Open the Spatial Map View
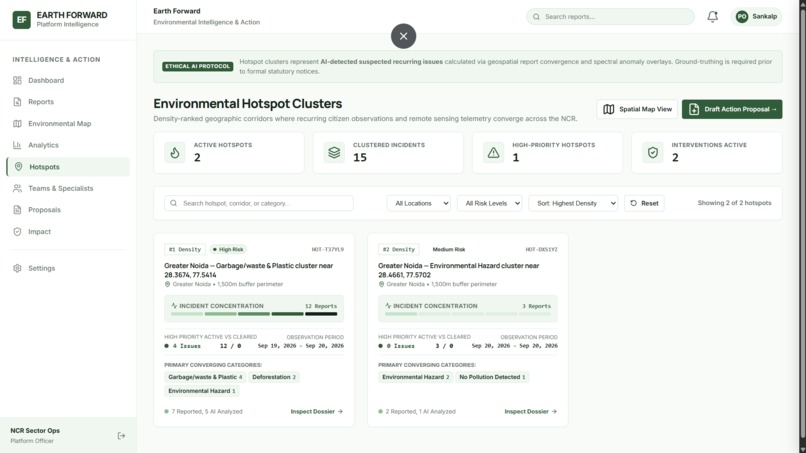 tap(637, 109)
